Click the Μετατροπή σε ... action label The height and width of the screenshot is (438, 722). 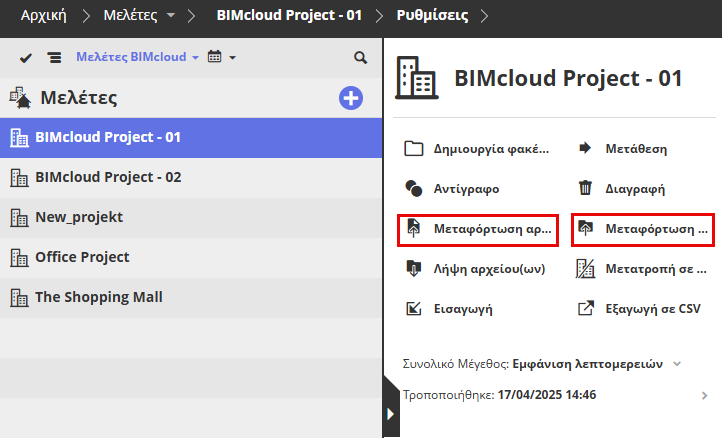click(656, 269)
